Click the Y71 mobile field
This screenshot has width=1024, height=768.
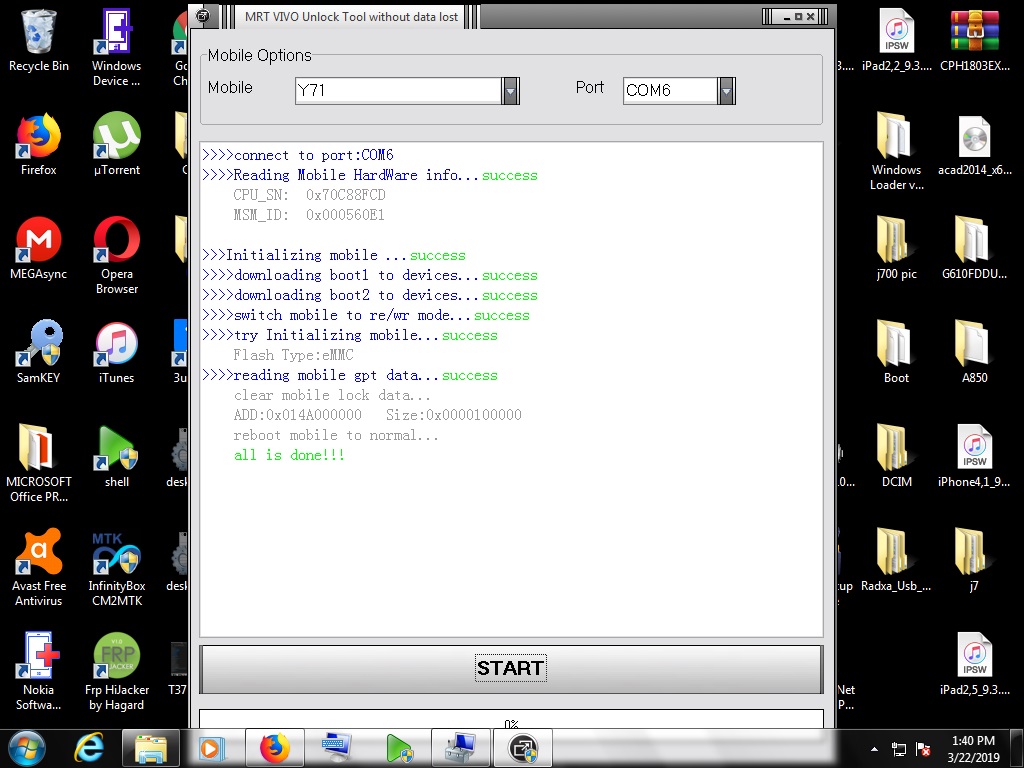click(398, 91)
